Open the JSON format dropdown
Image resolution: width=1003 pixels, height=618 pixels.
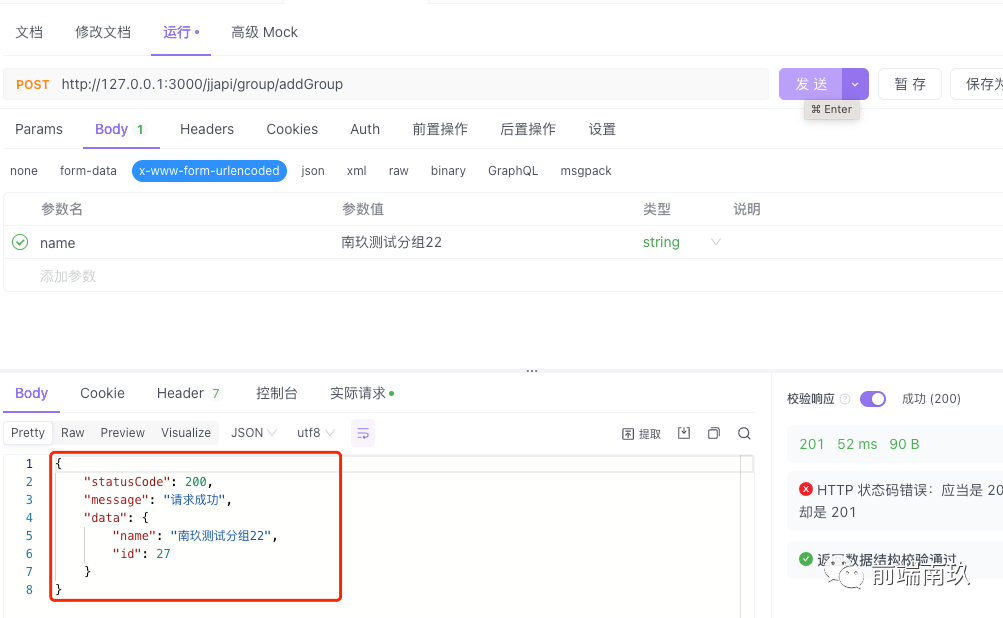click(254, 433)
